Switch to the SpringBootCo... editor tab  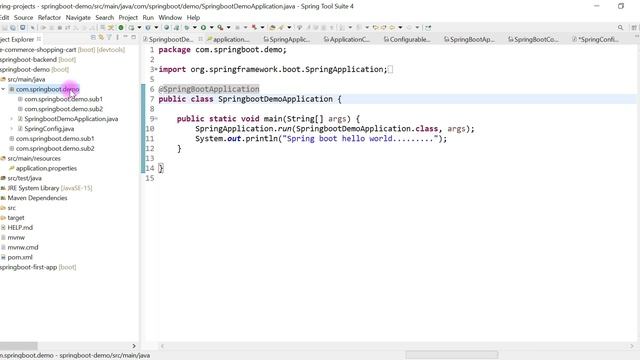click(x=533, y=40)
